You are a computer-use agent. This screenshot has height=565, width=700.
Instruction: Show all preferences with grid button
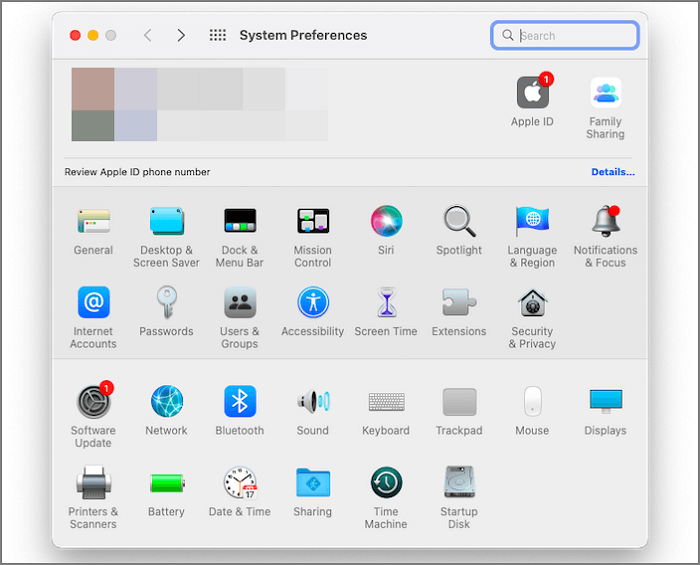[217, 35]
